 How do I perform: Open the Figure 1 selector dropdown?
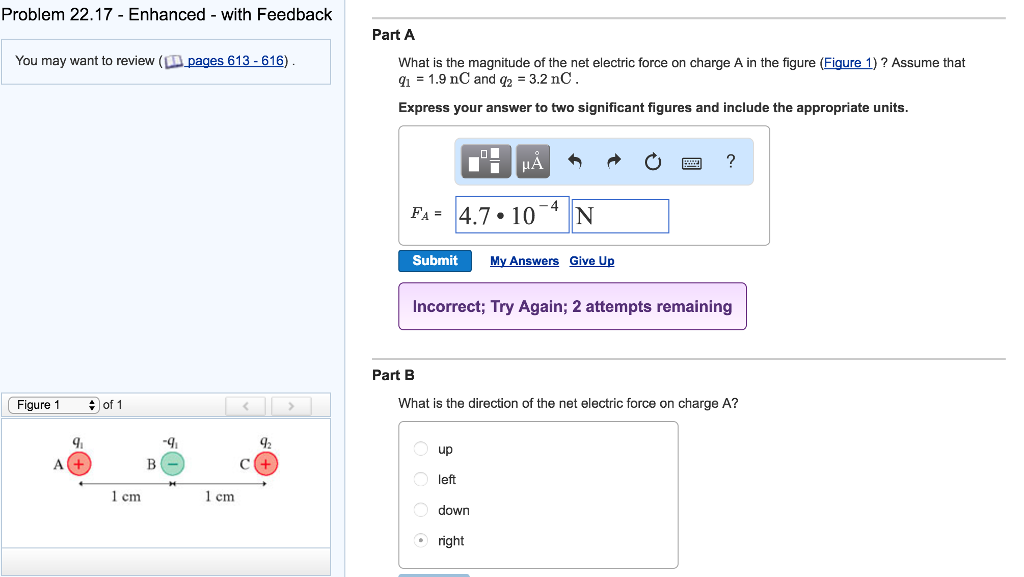point(54,405)
